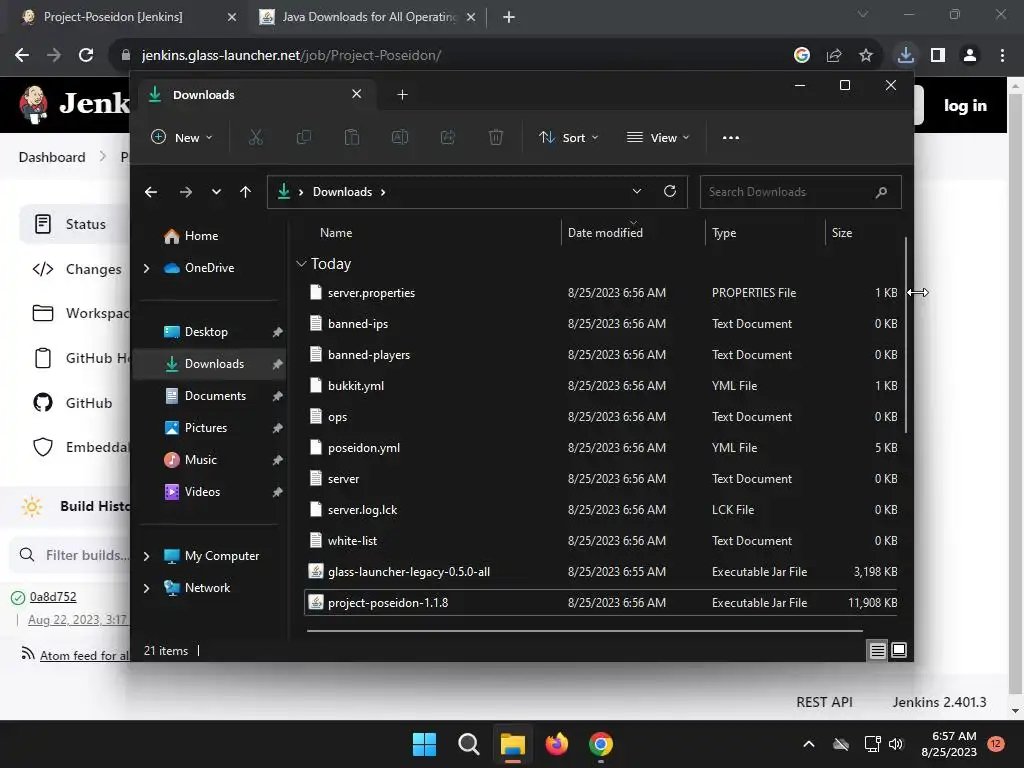Click the Explorer horizontal scrollbar
Image resolution: width=1024 pixels, height=768 pixels.
(x=584, y=631)
